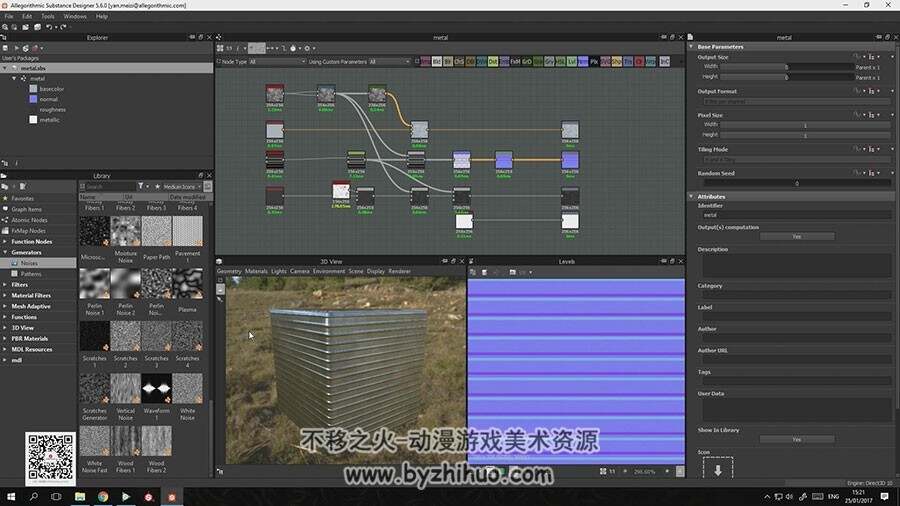This screenshot has width=900, height=506.
Task: Select the Waveform 1 library thumbnail
Action: 156,388
